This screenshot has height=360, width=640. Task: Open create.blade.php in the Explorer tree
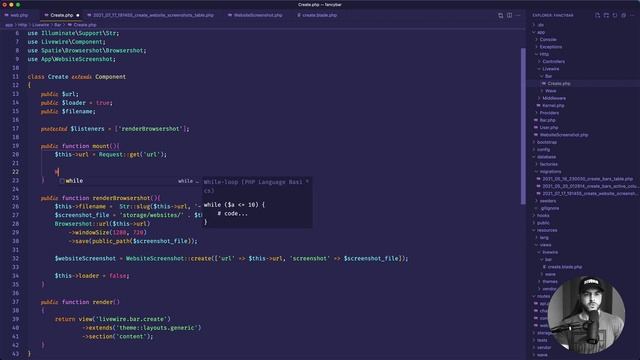click(x=564, y=267)
